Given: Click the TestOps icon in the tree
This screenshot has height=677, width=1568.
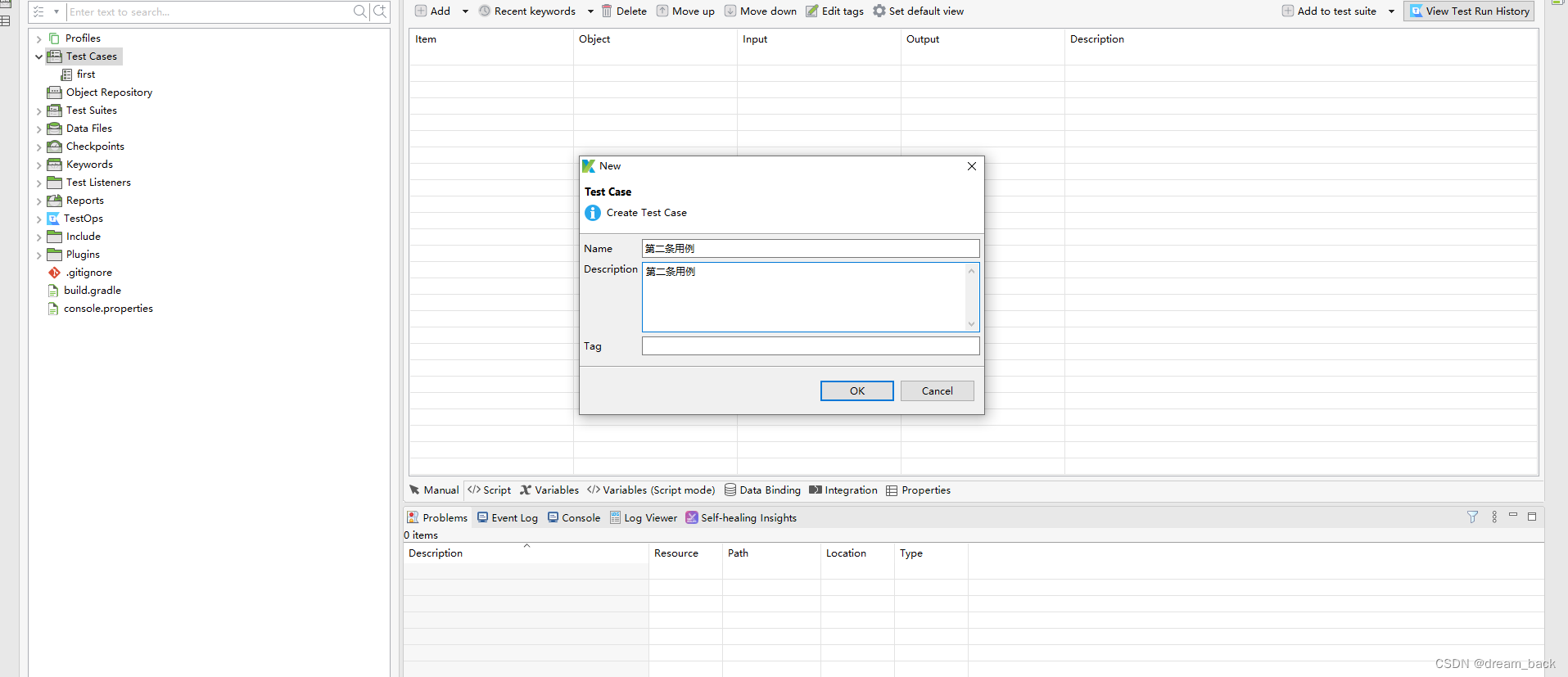Looking at the screenshot, I should [x=53, y=219].
